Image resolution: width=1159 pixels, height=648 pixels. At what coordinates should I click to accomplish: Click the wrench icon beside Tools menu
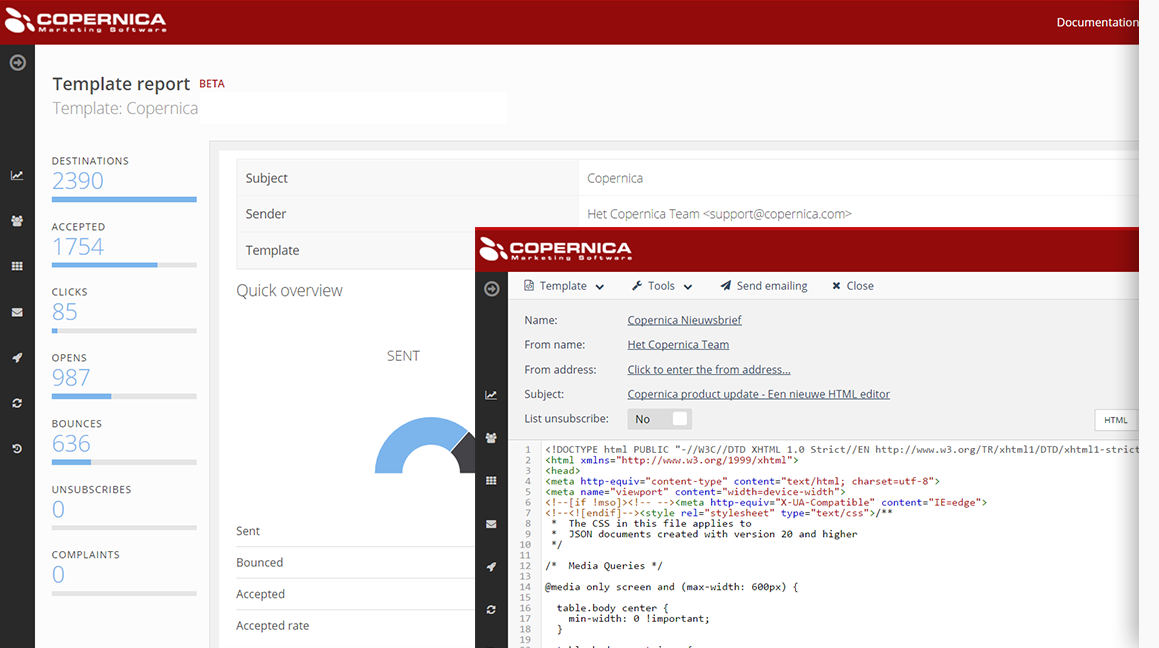coord(636,285)
